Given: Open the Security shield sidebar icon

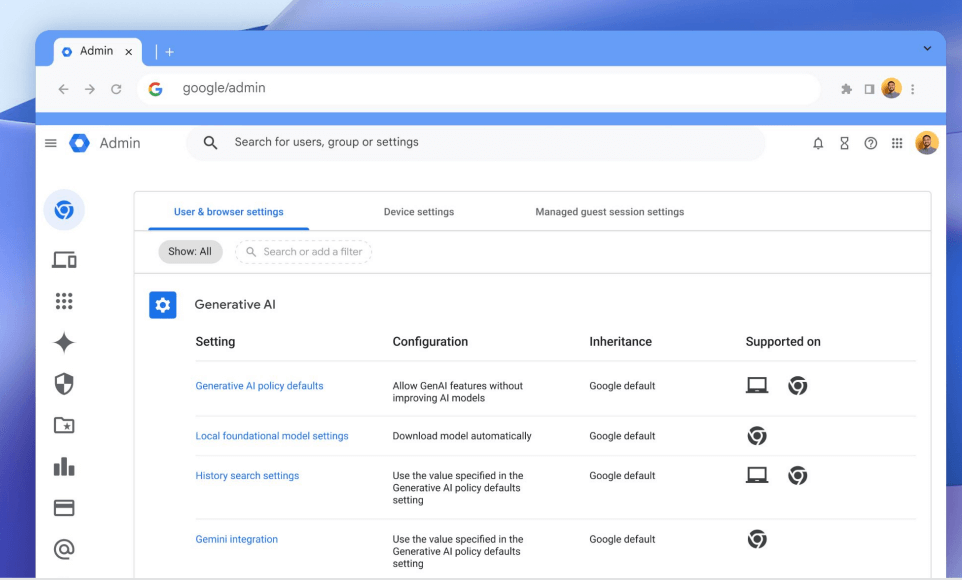Looking at the screenshot, I should click(x=64, y=384).
